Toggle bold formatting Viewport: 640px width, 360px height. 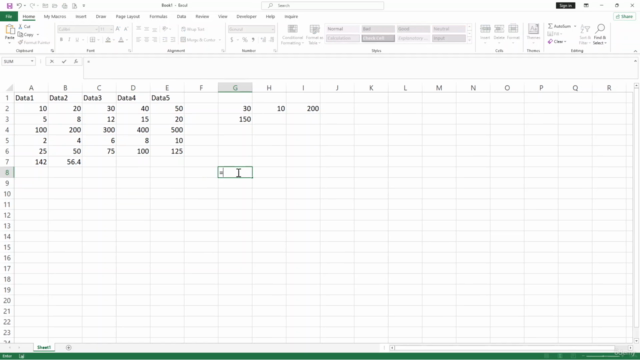point(61,40)
